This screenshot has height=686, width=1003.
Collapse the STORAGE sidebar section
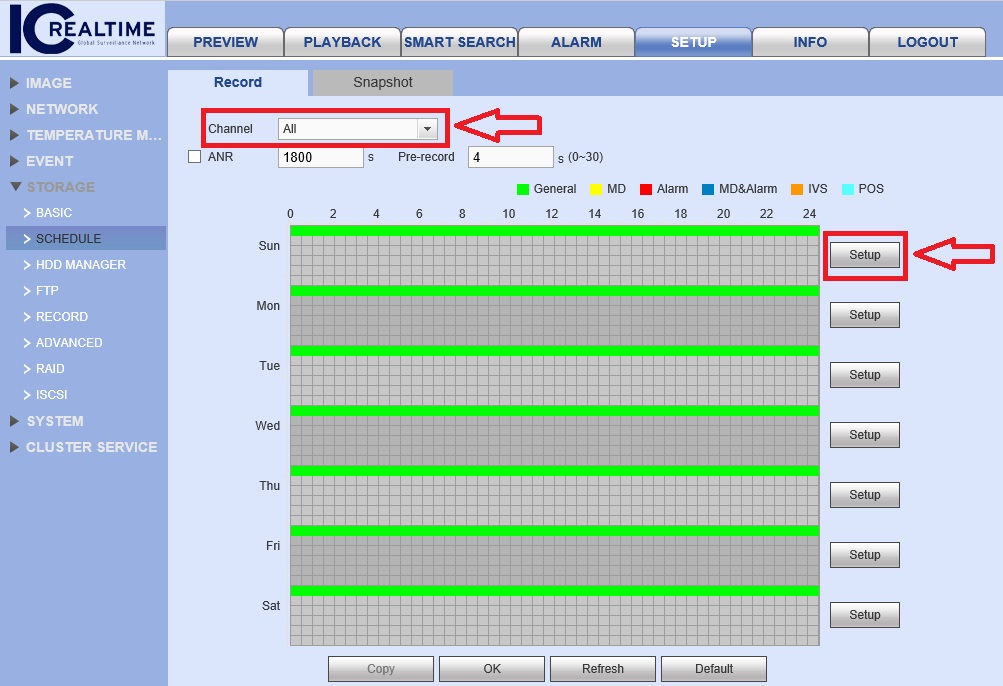pyautogui.click(x=60, y=187)
